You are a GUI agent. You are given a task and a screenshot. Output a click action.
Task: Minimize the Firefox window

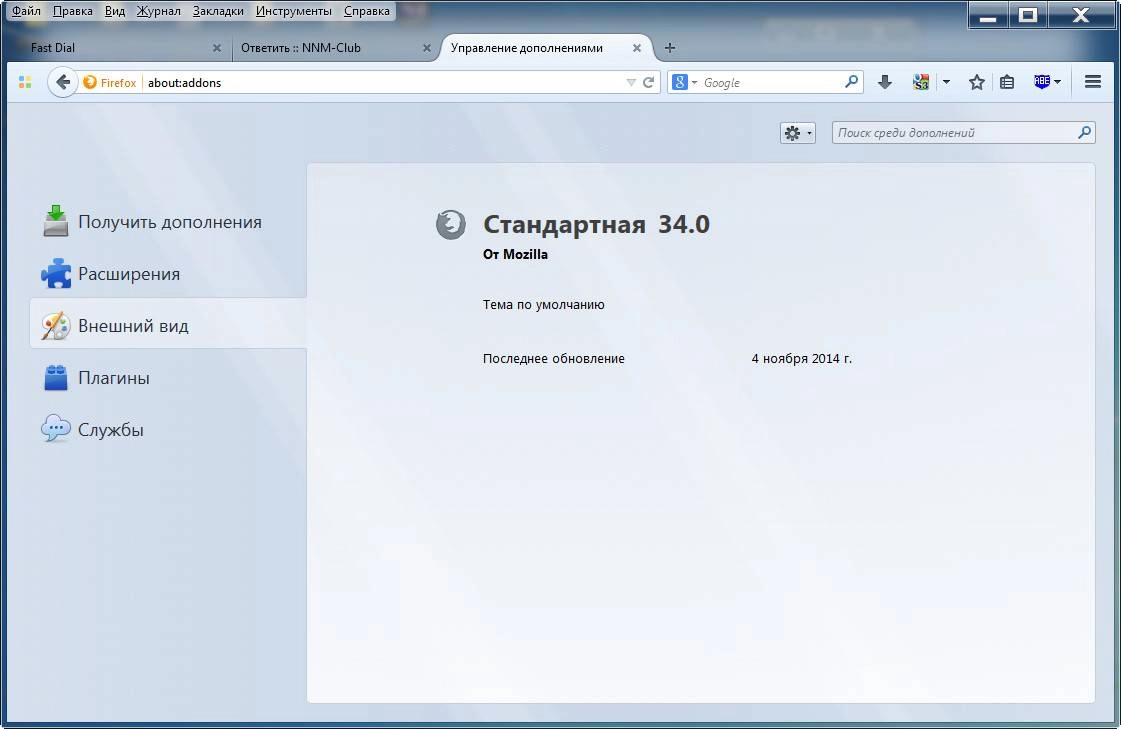[x=988, y=14]
